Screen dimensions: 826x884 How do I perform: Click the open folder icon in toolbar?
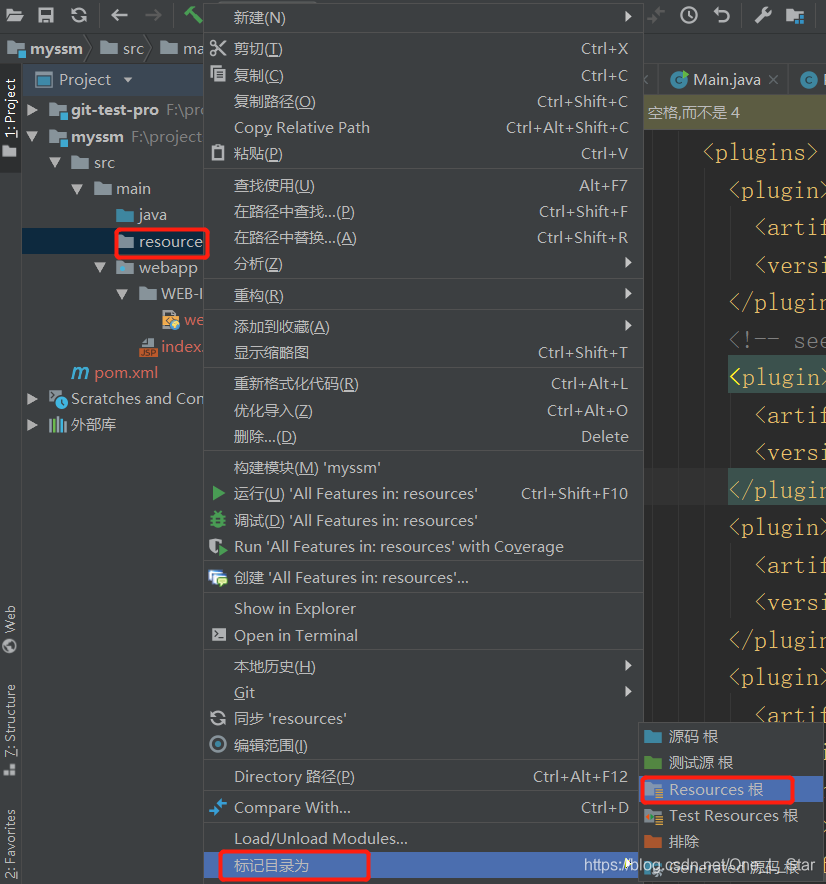(x=14, y=15)
